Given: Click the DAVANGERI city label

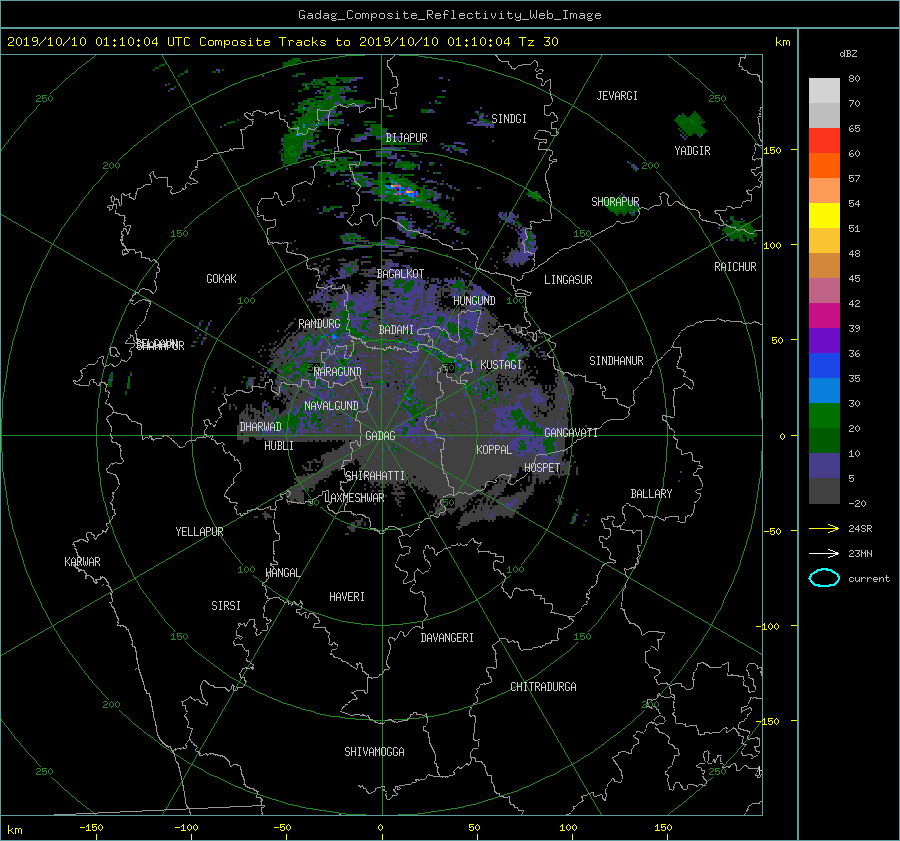Looking at the screenshot, I should 447,638.
